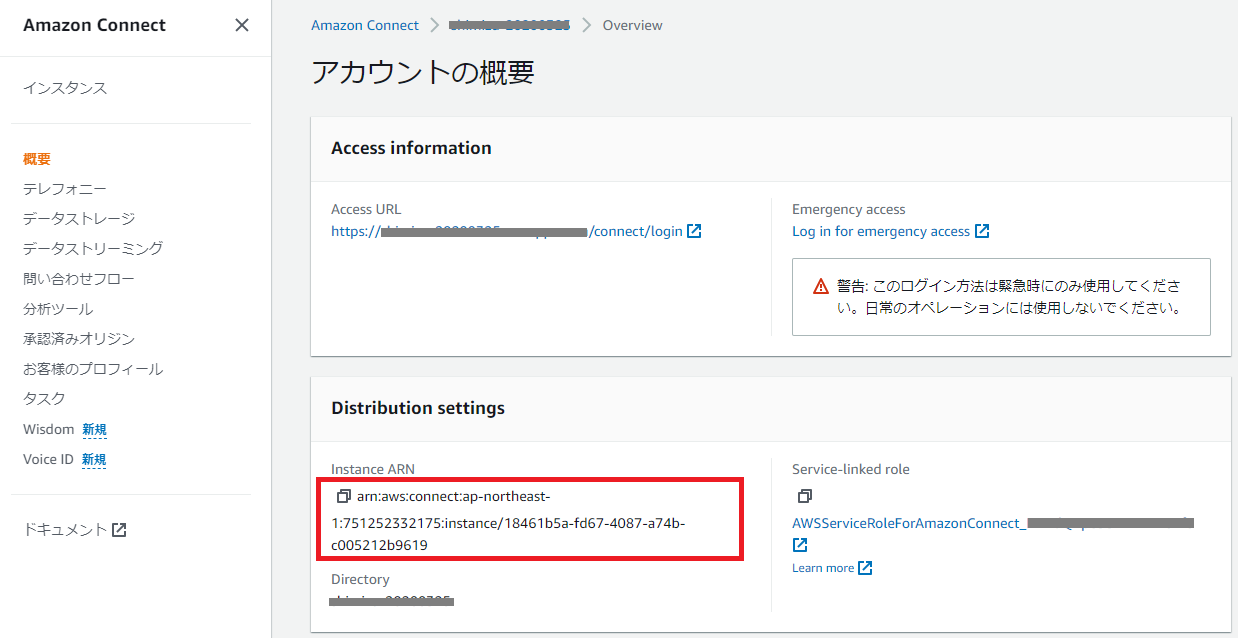1238x638 pixels.
Task: Click the Access URL label
Action: point(366,209)
